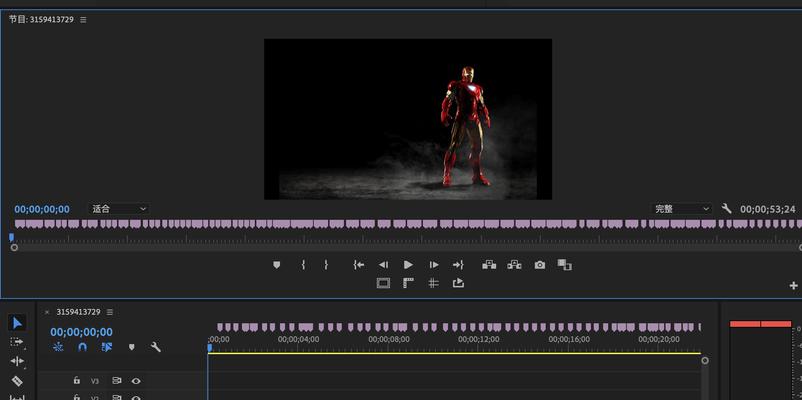
Task: Go to Out point in Program monitor
Action: coord(458,265)
